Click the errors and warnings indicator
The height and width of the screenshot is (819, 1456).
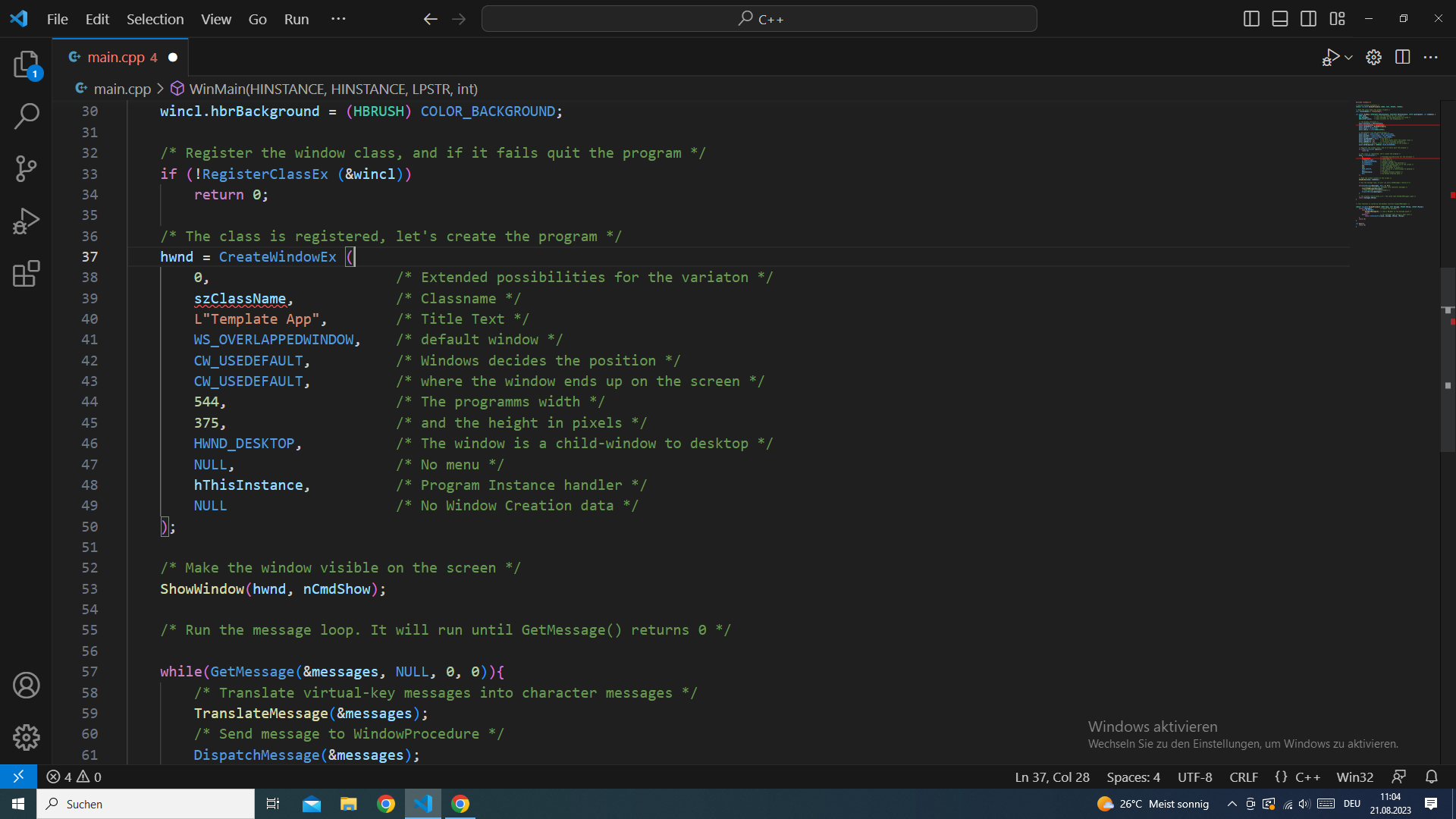pyautogui.click(x=75, y=777)
